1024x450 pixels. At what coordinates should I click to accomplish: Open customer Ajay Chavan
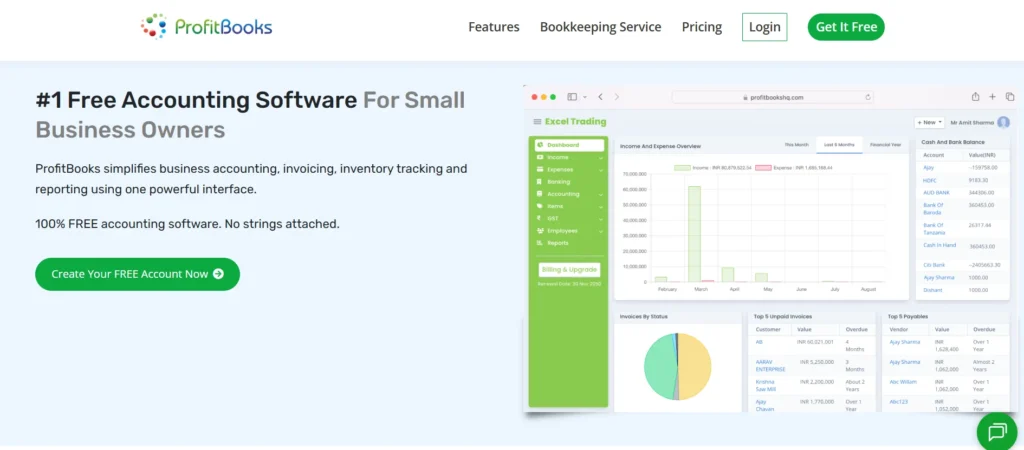[765, 406]
